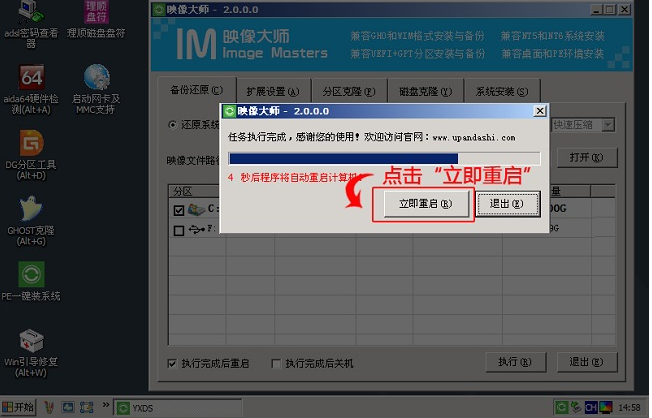
Task: Switch to the 扩展设置 tab
Action: click(273, 91)
